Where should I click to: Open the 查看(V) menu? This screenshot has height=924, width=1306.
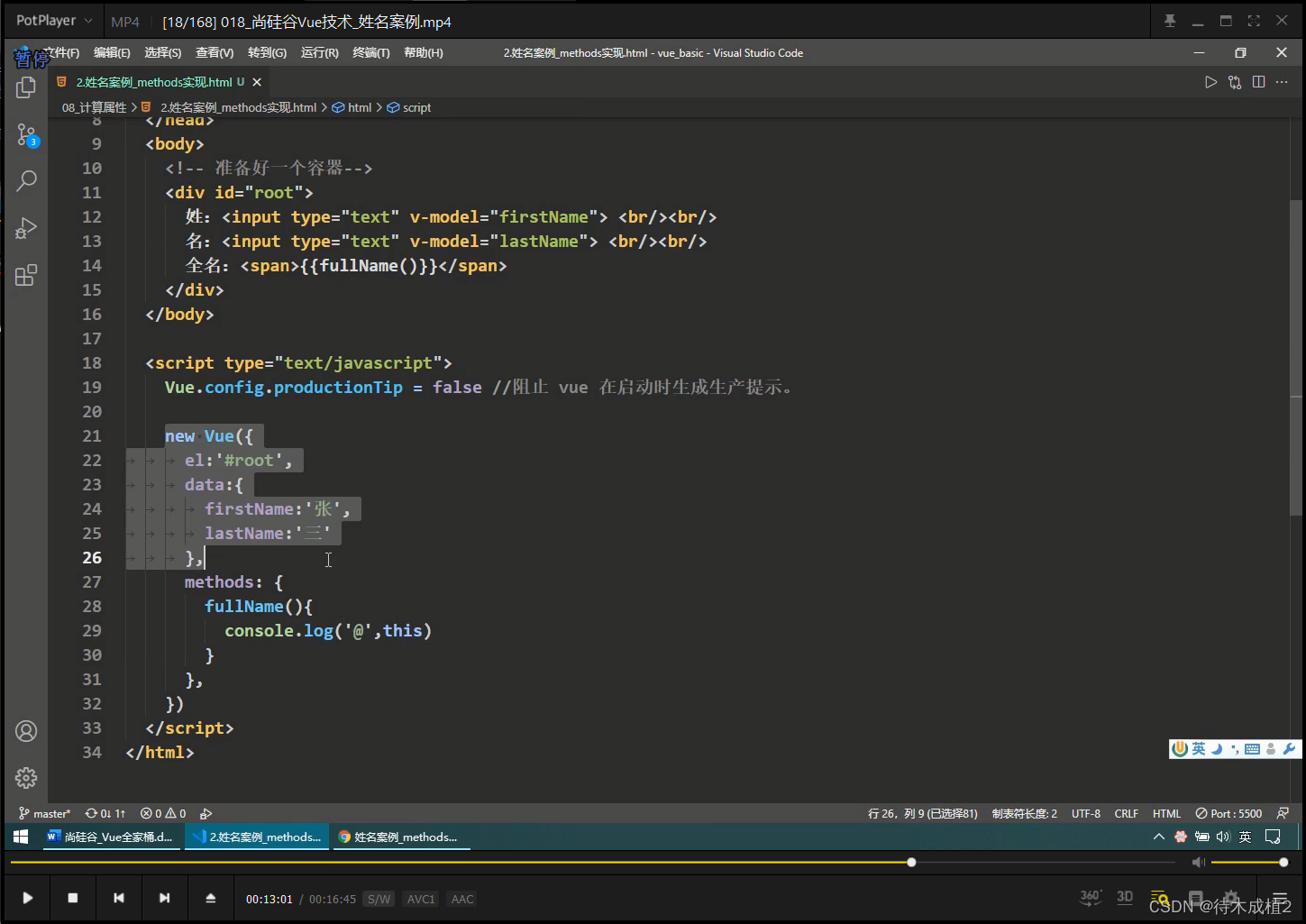[x=215, y=53]
